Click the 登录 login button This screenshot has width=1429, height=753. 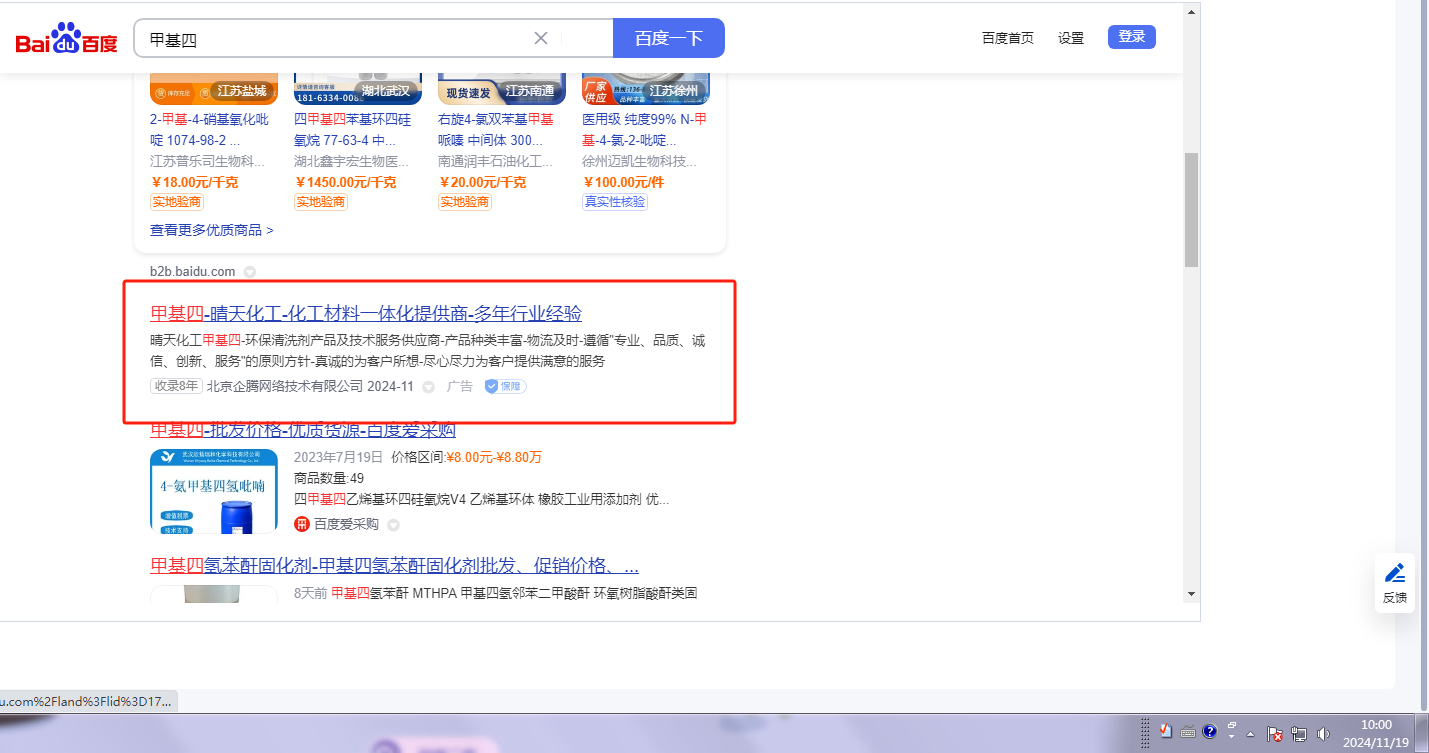(x=1132, y=37)
